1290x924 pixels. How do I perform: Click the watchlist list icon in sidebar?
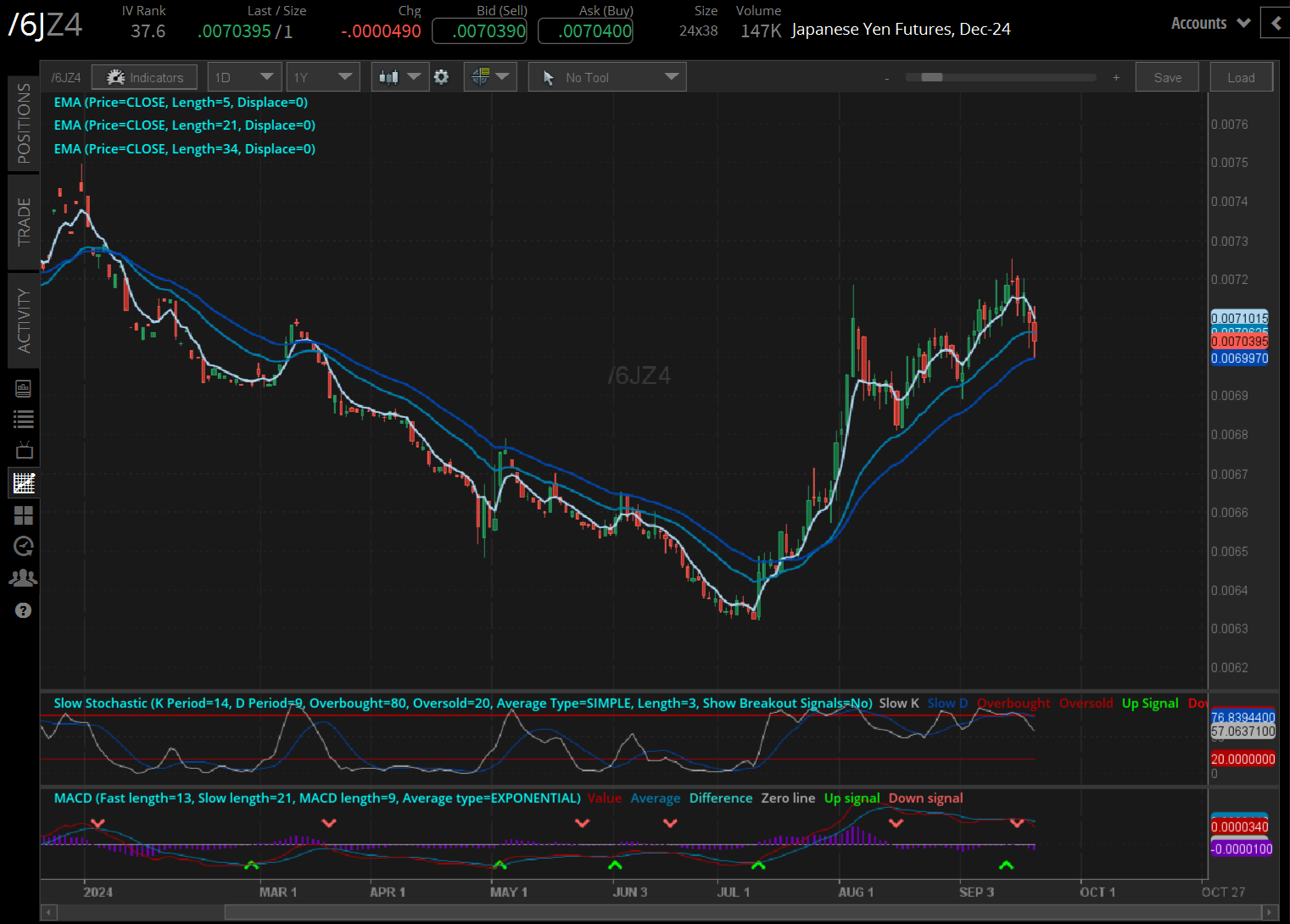[x=24, y=419]
